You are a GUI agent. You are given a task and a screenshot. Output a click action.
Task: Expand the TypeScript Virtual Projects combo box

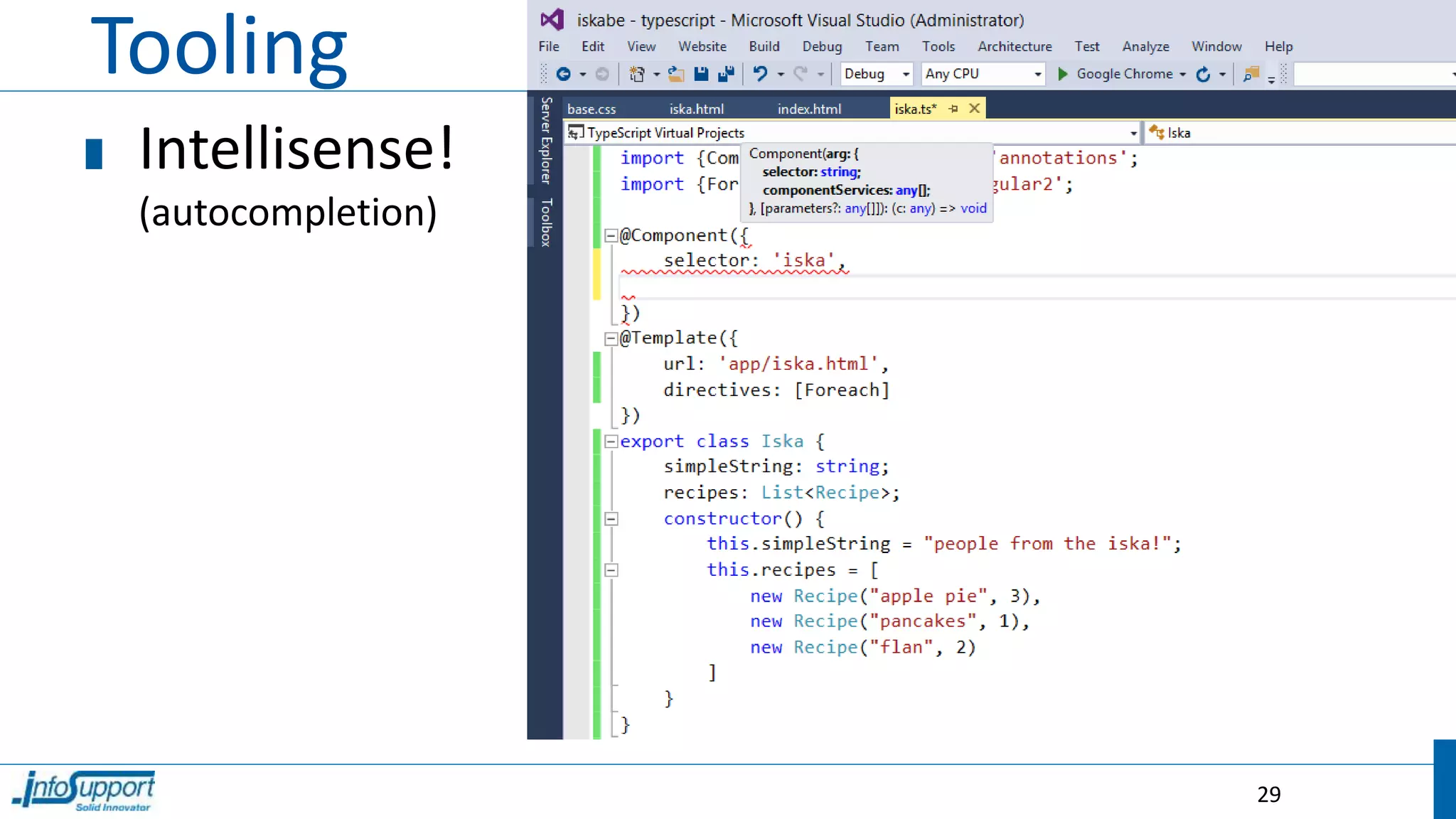1133,133
